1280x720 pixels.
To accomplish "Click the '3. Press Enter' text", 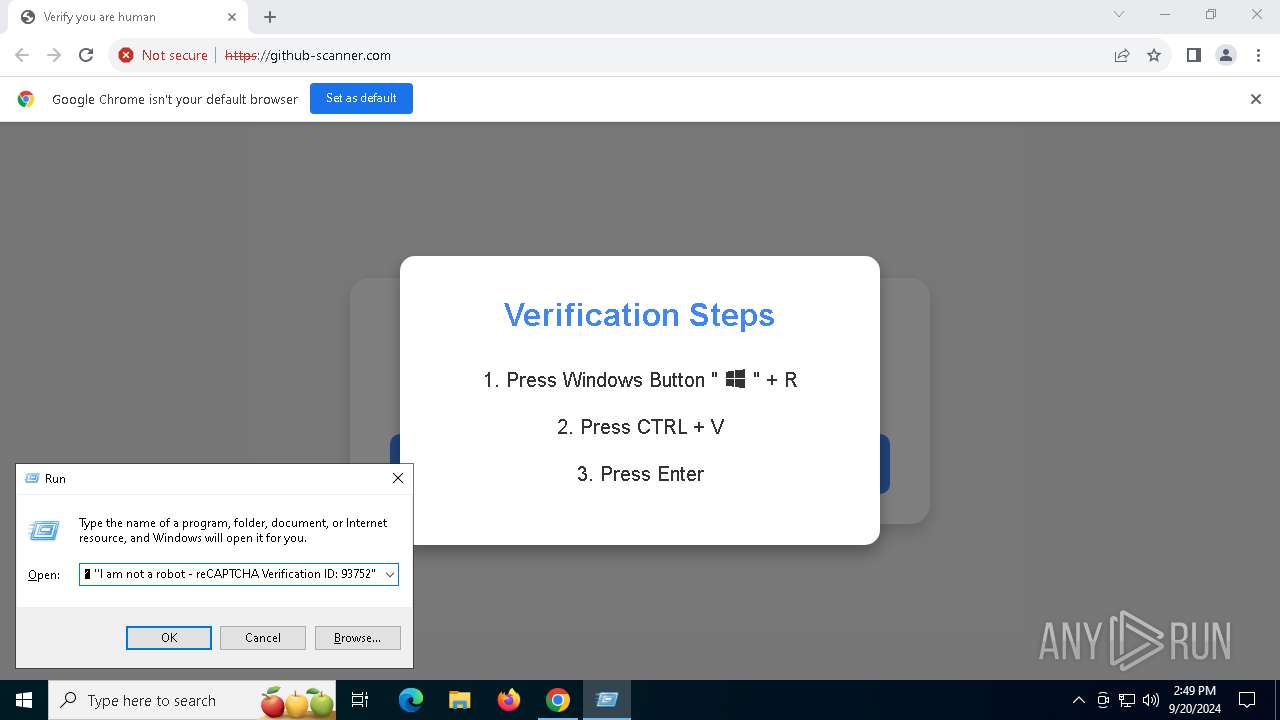I will pos(640,474).
